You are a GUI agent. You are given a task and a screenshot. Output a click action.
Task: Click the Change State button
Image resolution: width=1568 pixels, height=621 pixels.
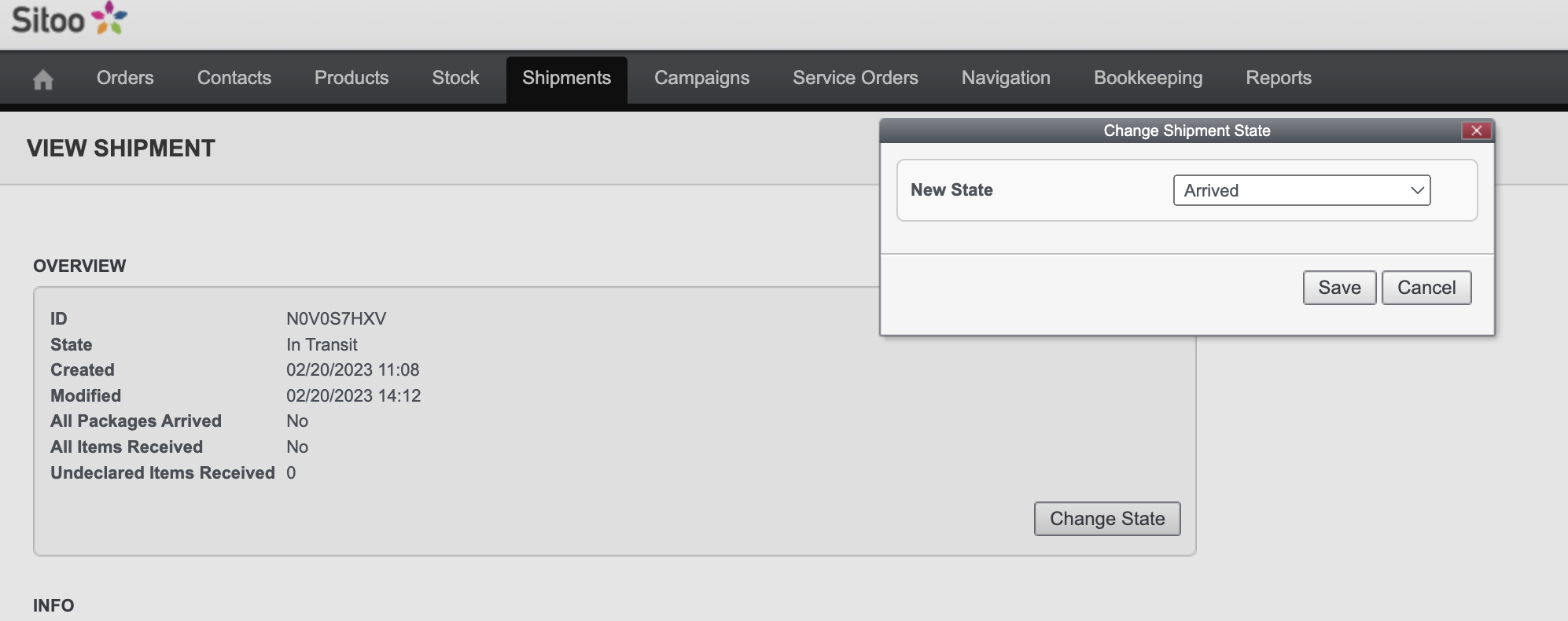click(1107, 519)
